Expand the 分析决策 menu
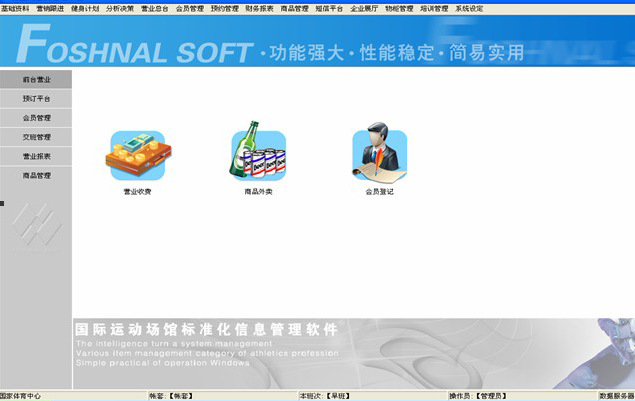Viewport: 635px width, 401px height. [x=119, y=7]
